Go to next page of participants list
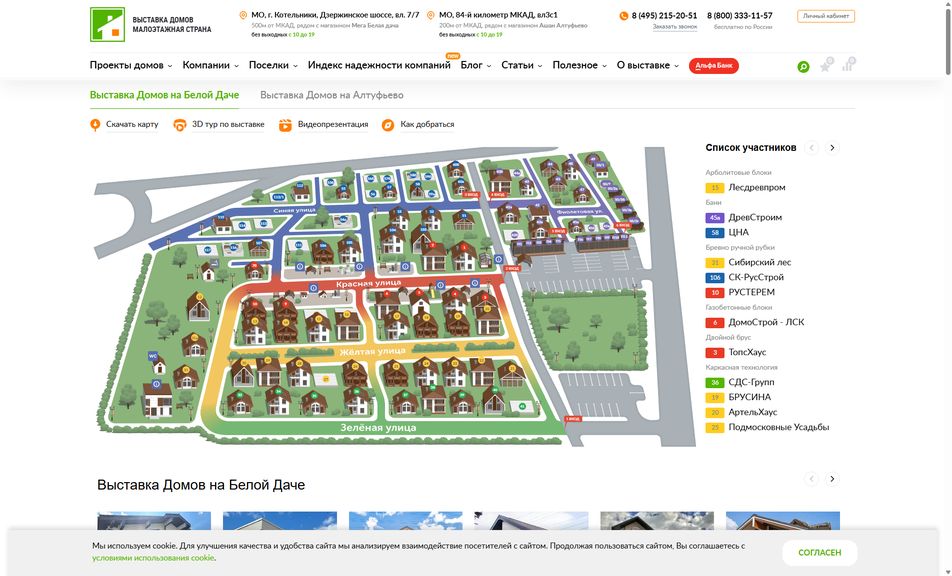Image resolution: width=952 pixels, height=576 pixels. click(x=832, y=147)
